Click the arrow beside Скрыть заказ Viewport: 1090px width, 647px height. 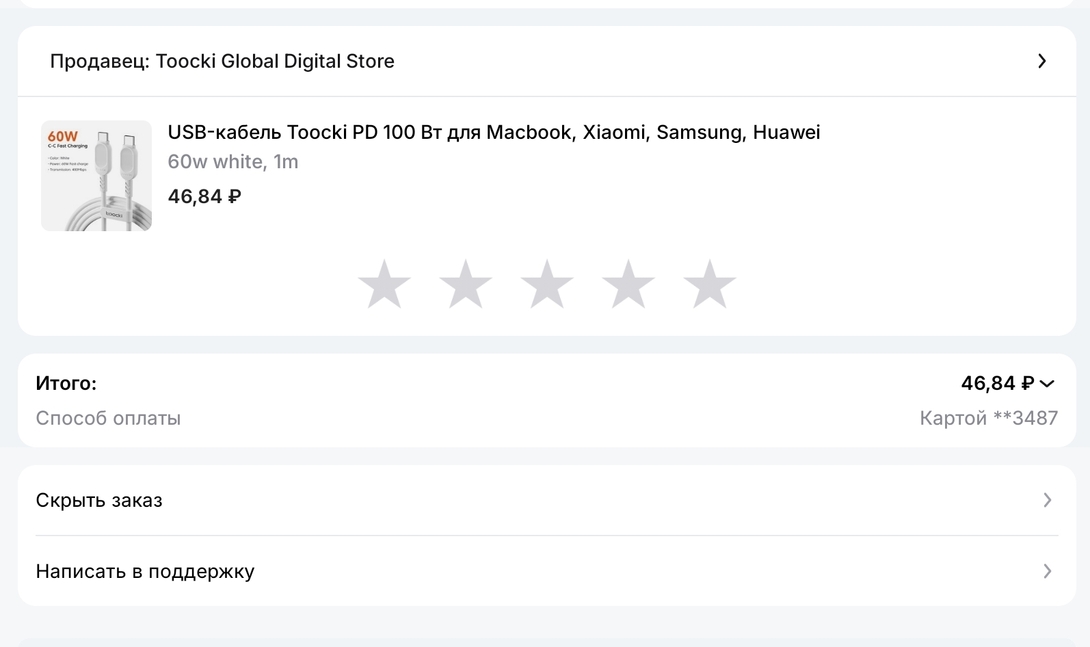click(x=1047, y=500)
